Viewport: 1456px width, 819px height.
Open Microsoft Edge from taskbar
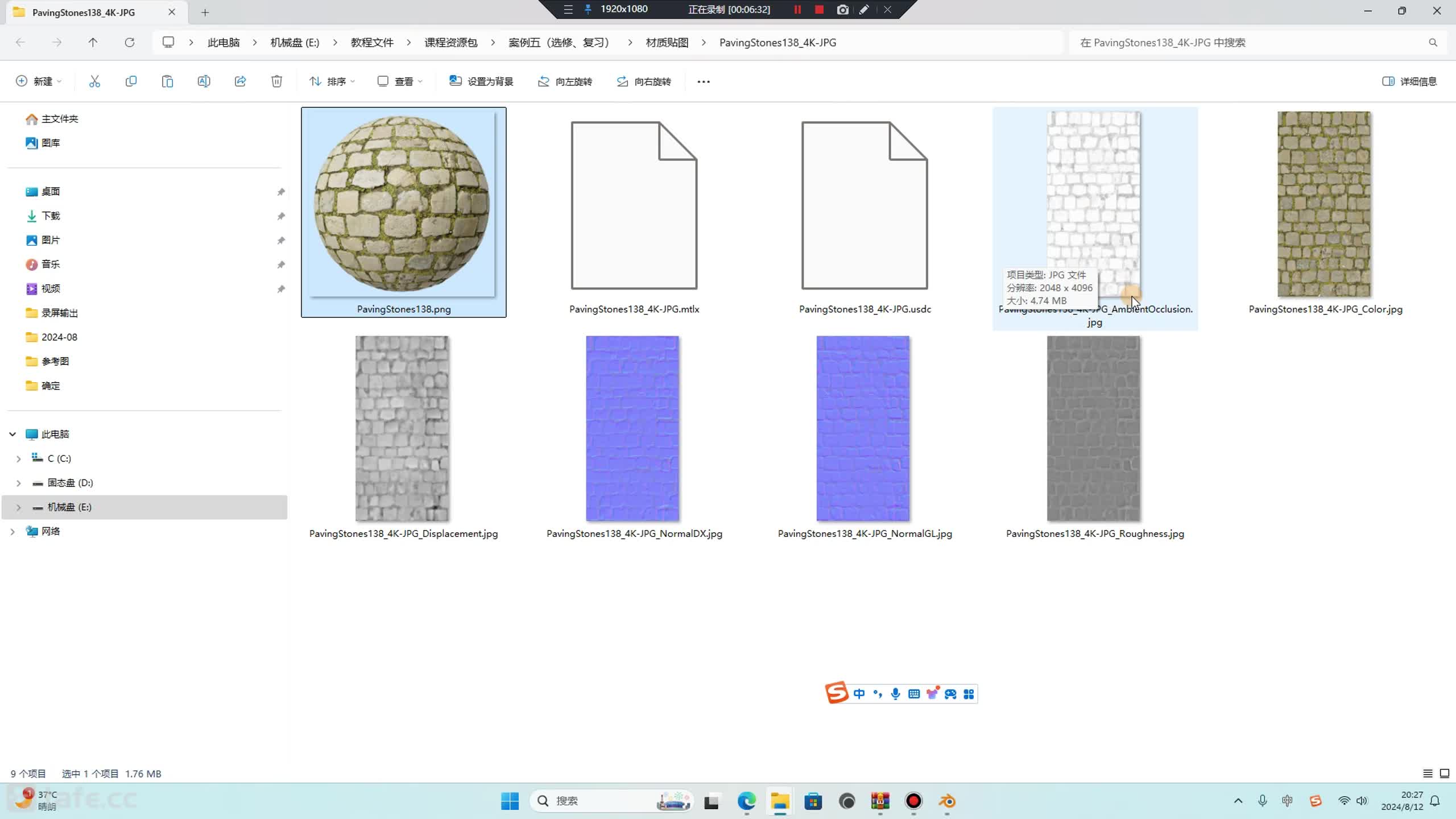point(746,801)
